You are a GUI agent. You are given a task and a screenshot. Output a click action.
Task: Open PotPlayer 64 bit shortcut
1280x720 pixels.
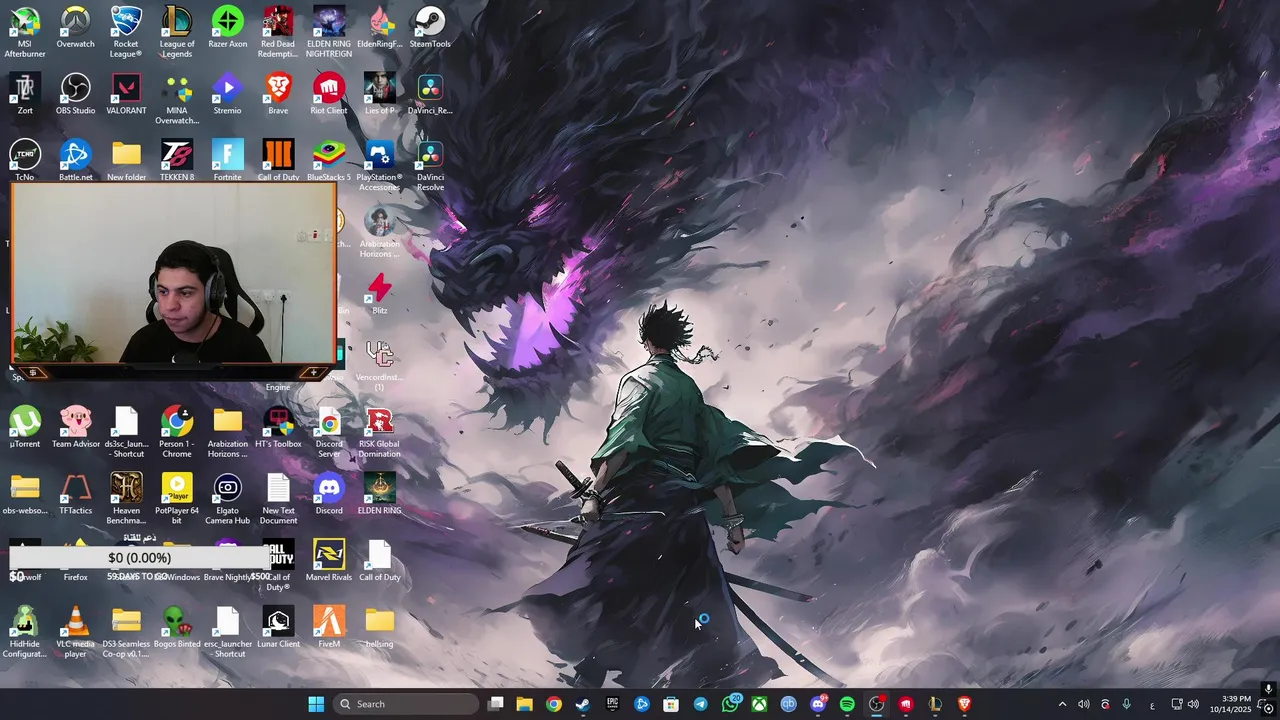point(177,498)
